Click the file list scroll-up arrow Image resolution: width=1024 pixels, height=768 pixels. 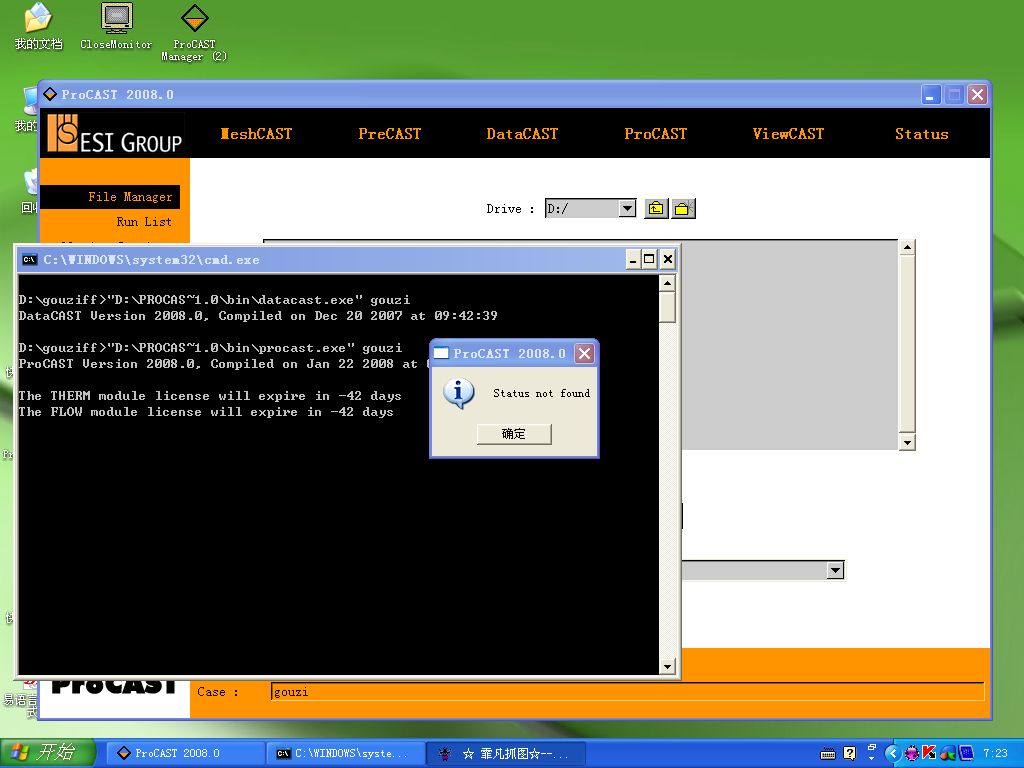point(906,248)
